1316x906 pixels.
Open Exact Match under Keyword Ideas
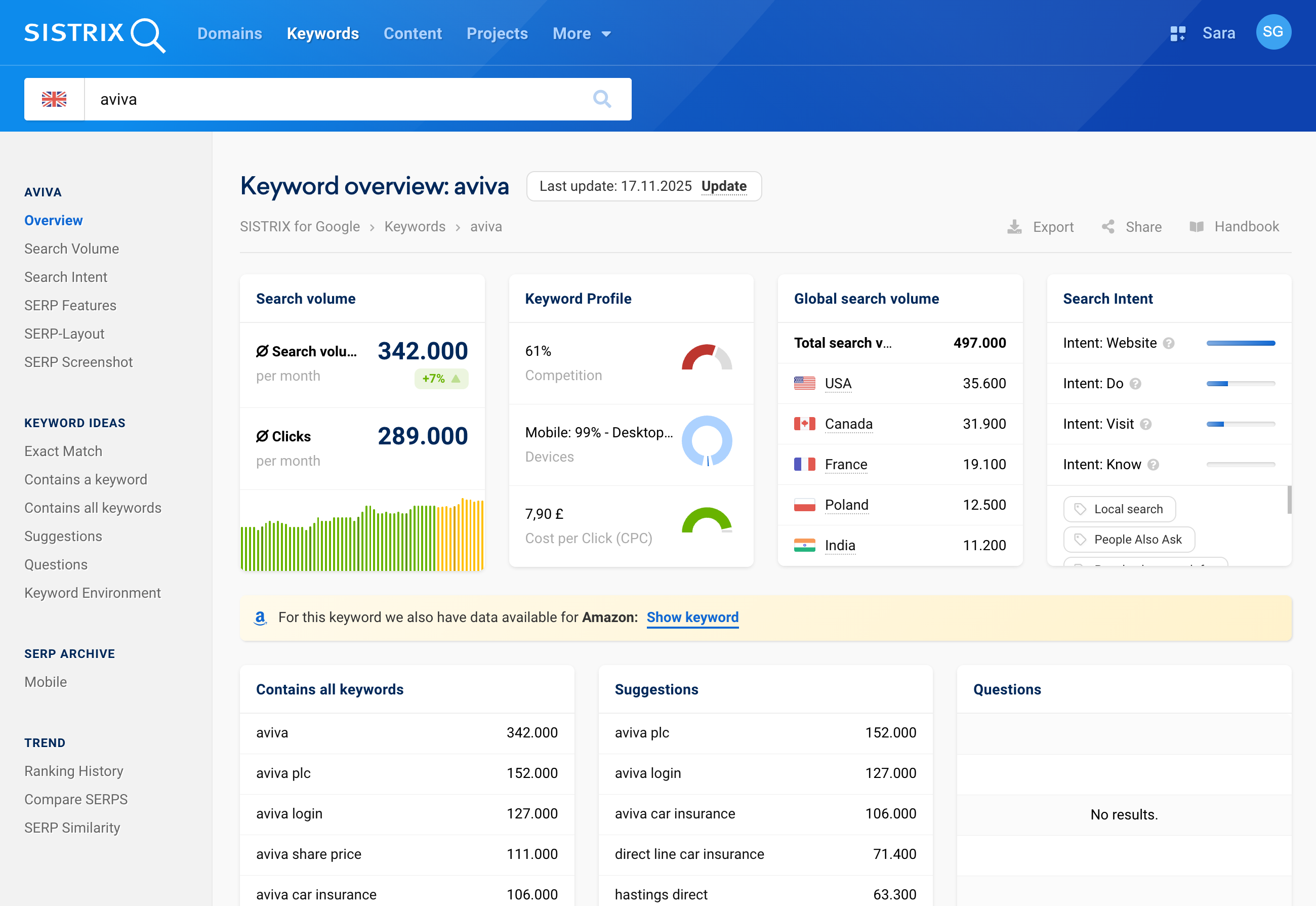click(x=63, y=451)
